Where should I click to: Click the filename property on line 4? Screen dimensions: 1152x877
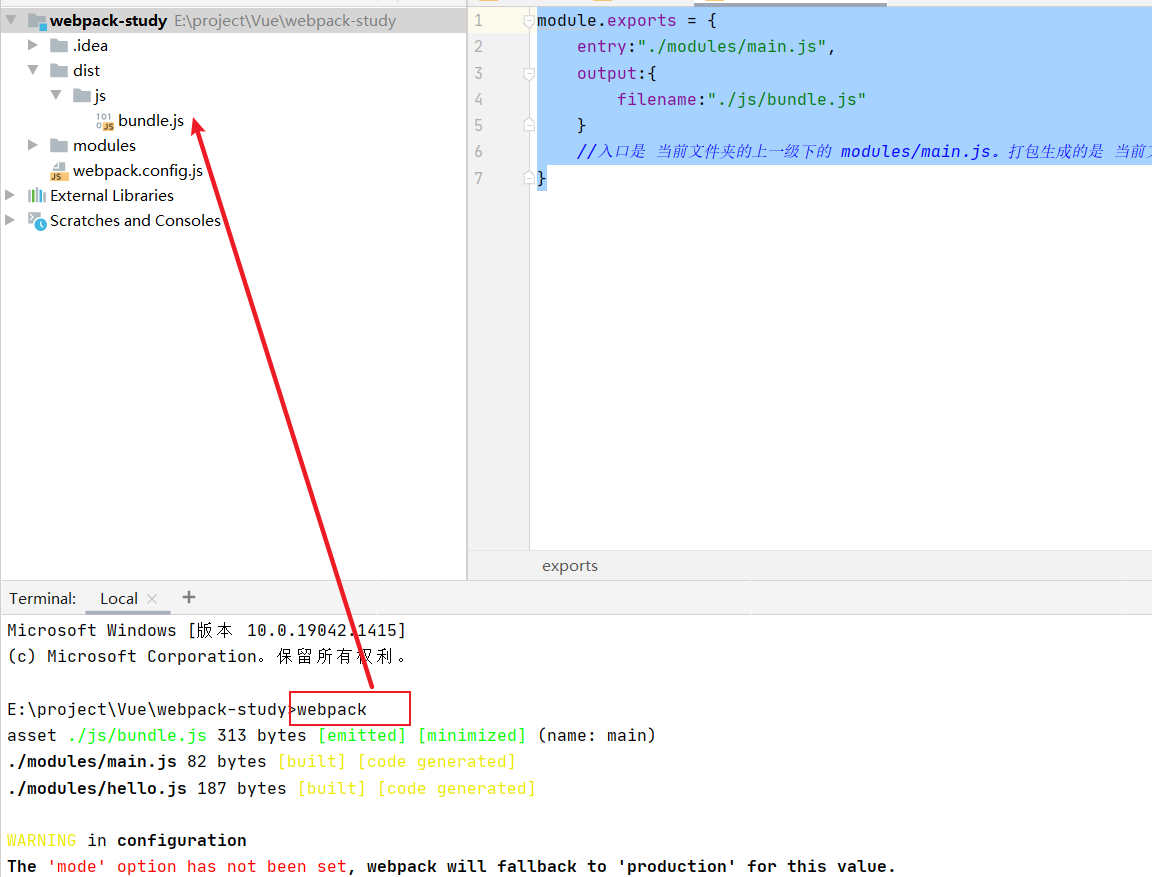[x=657, y=99]
